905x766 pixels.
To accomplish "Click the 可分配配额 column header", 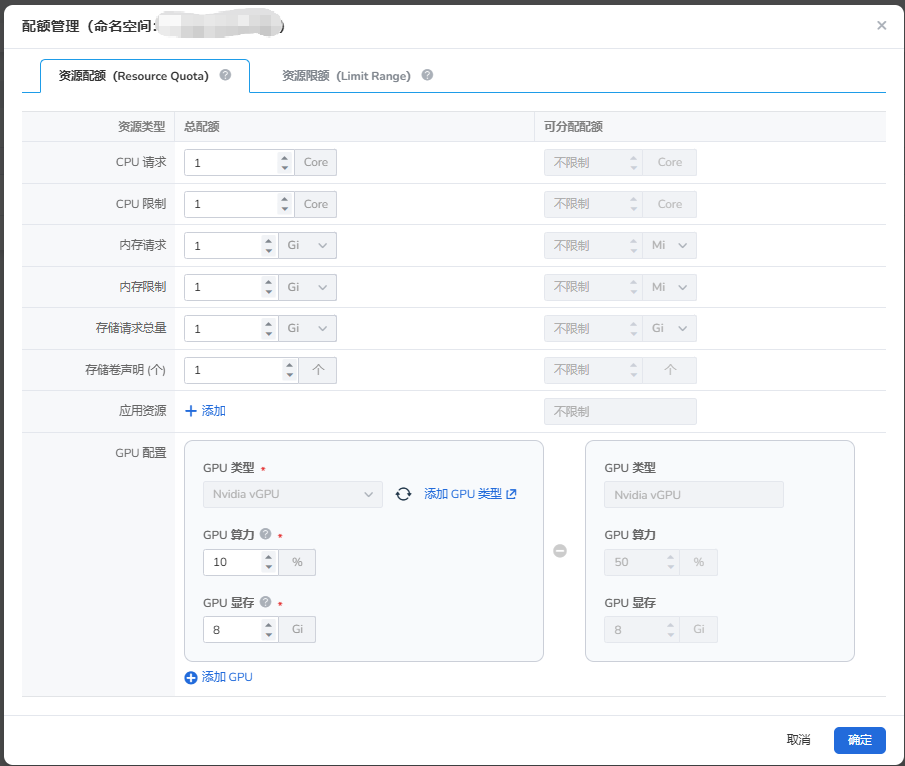I will point(573,126).
